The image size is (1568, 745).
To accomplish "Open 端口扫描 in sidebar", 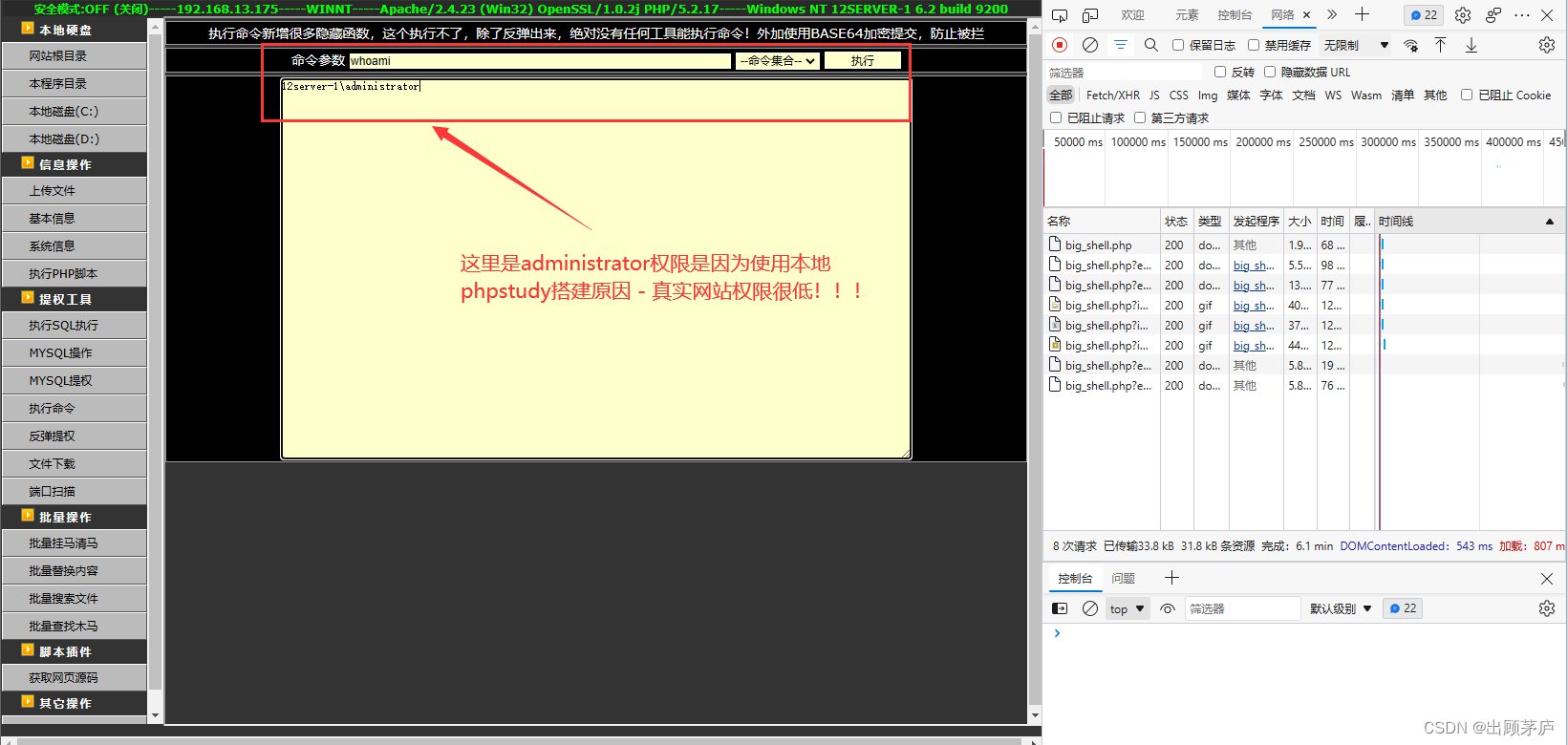I will [x=75, y=491].
